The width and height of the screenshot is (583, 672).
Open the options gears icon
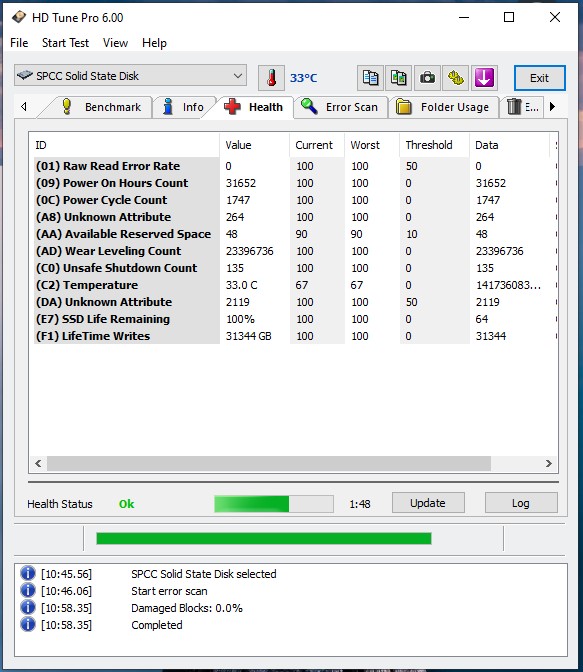click(x=455, y=78)
